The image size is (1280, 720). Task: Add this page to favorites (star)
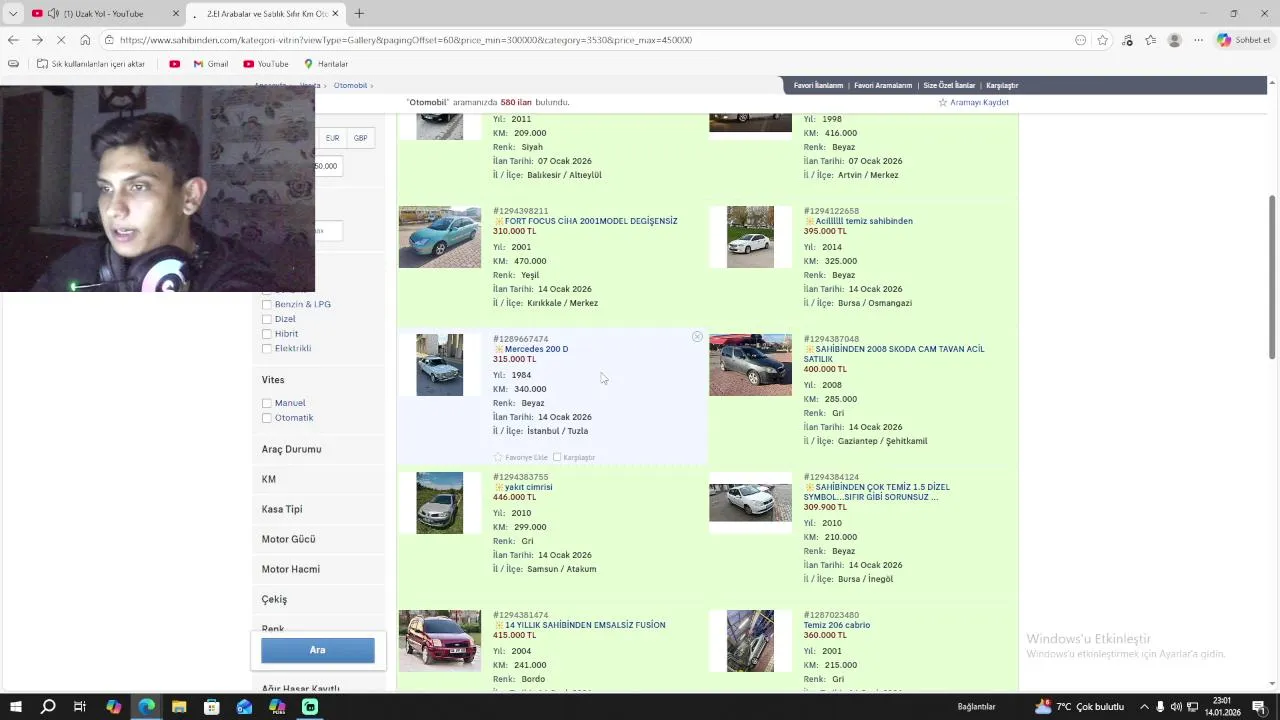click(1102, 40)
